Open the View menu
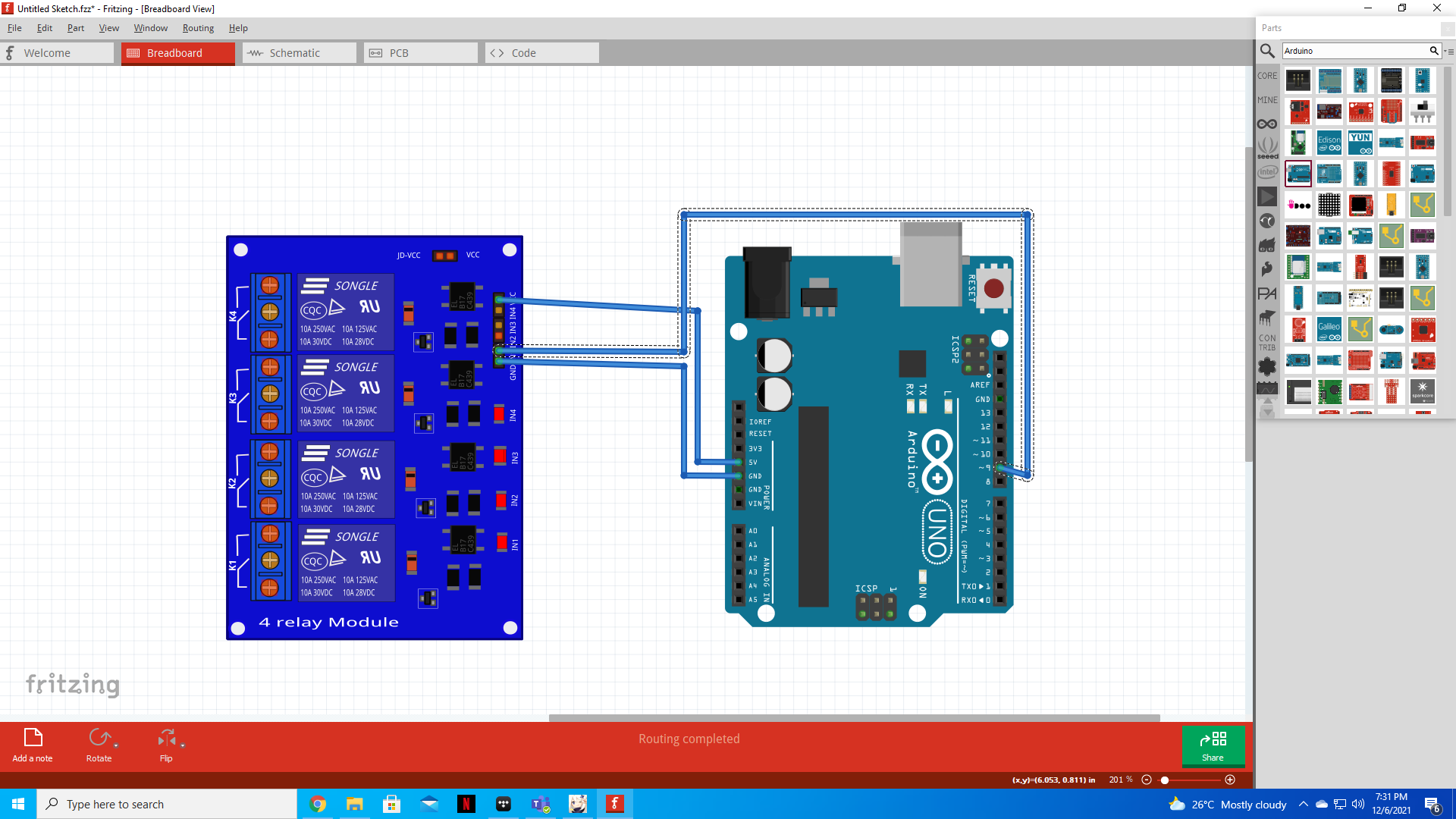This screenshot has width=1456, height=819. [x=109, y=28]
